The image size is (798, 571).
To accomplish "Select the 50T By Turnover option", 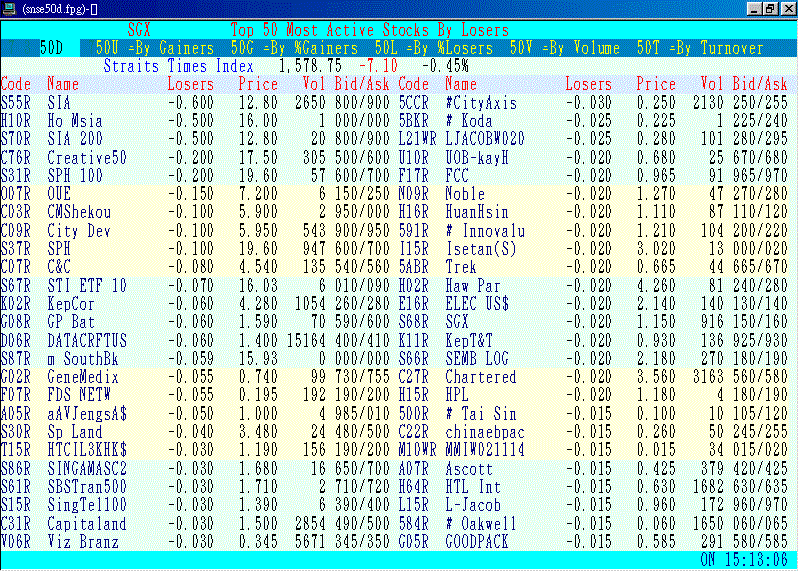I will [700, 48].
